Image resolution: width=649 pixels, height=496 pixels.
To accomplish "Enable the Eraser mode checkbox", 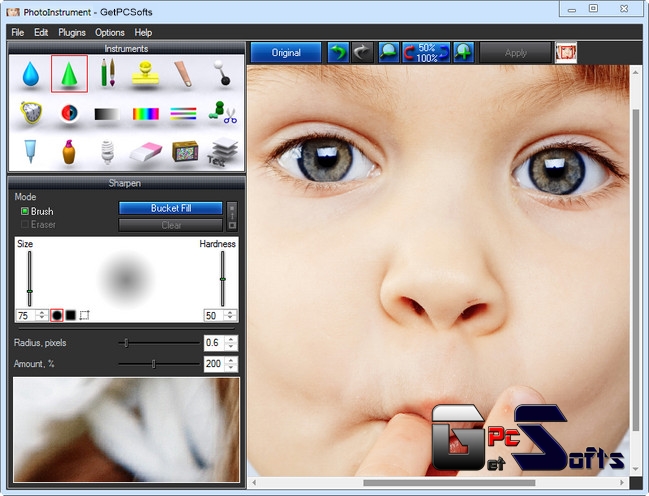I will [x=24, y=224].
